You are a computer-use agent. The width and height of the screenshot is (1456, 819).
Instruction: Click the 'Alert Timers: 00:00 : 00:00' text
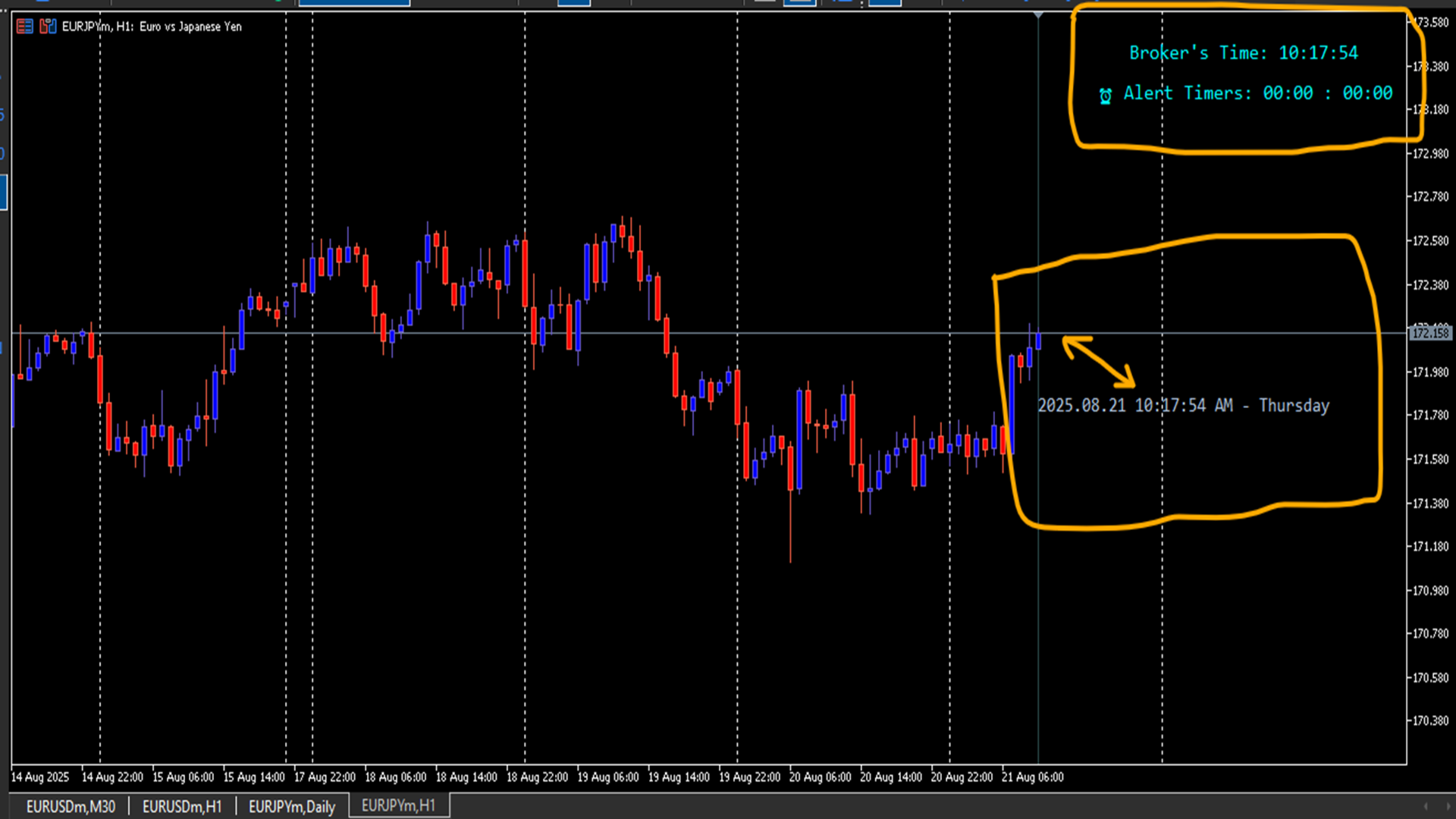coord(1258,93)
